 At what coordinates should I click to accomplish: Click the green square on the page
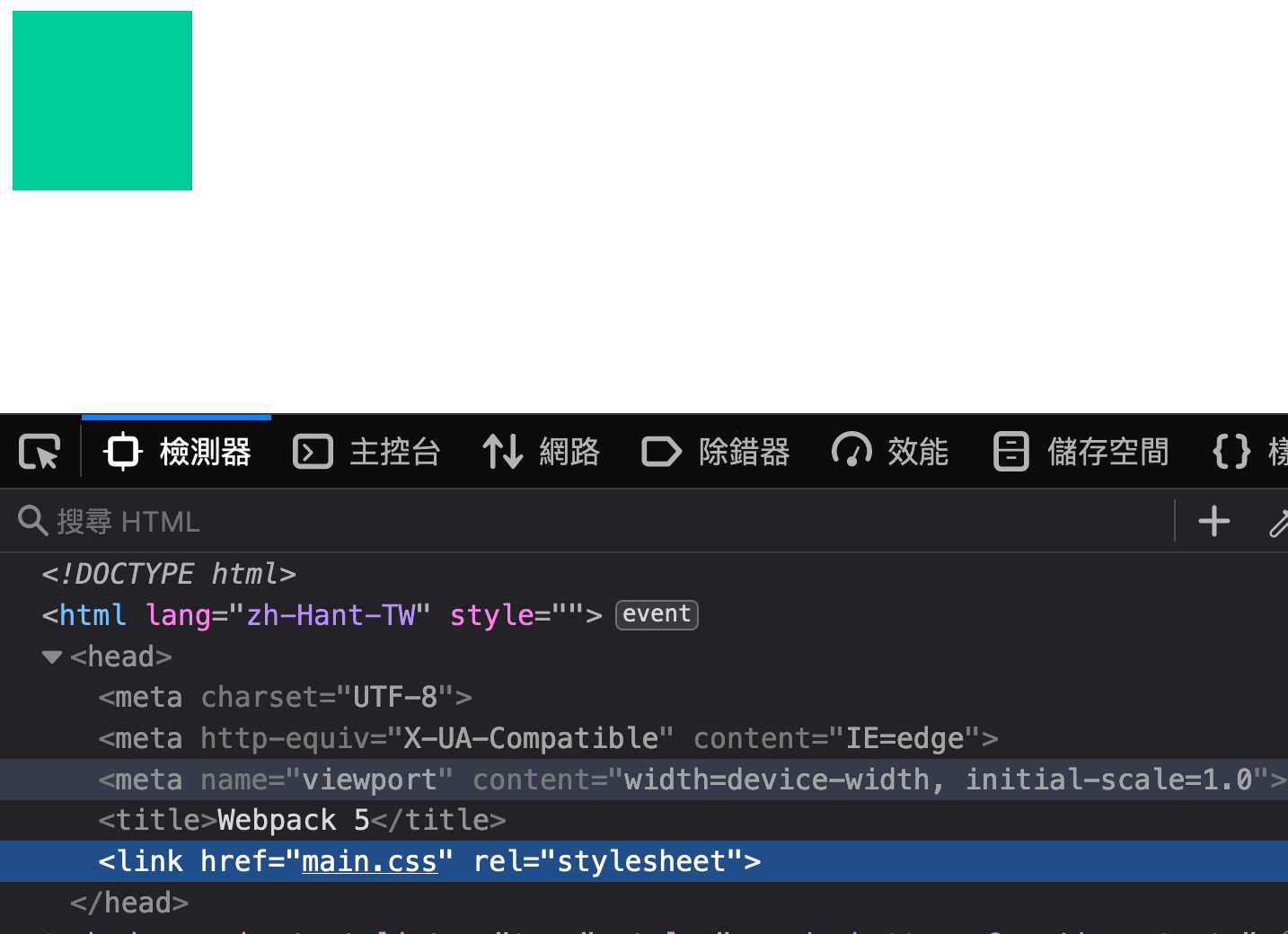point(102,101)
